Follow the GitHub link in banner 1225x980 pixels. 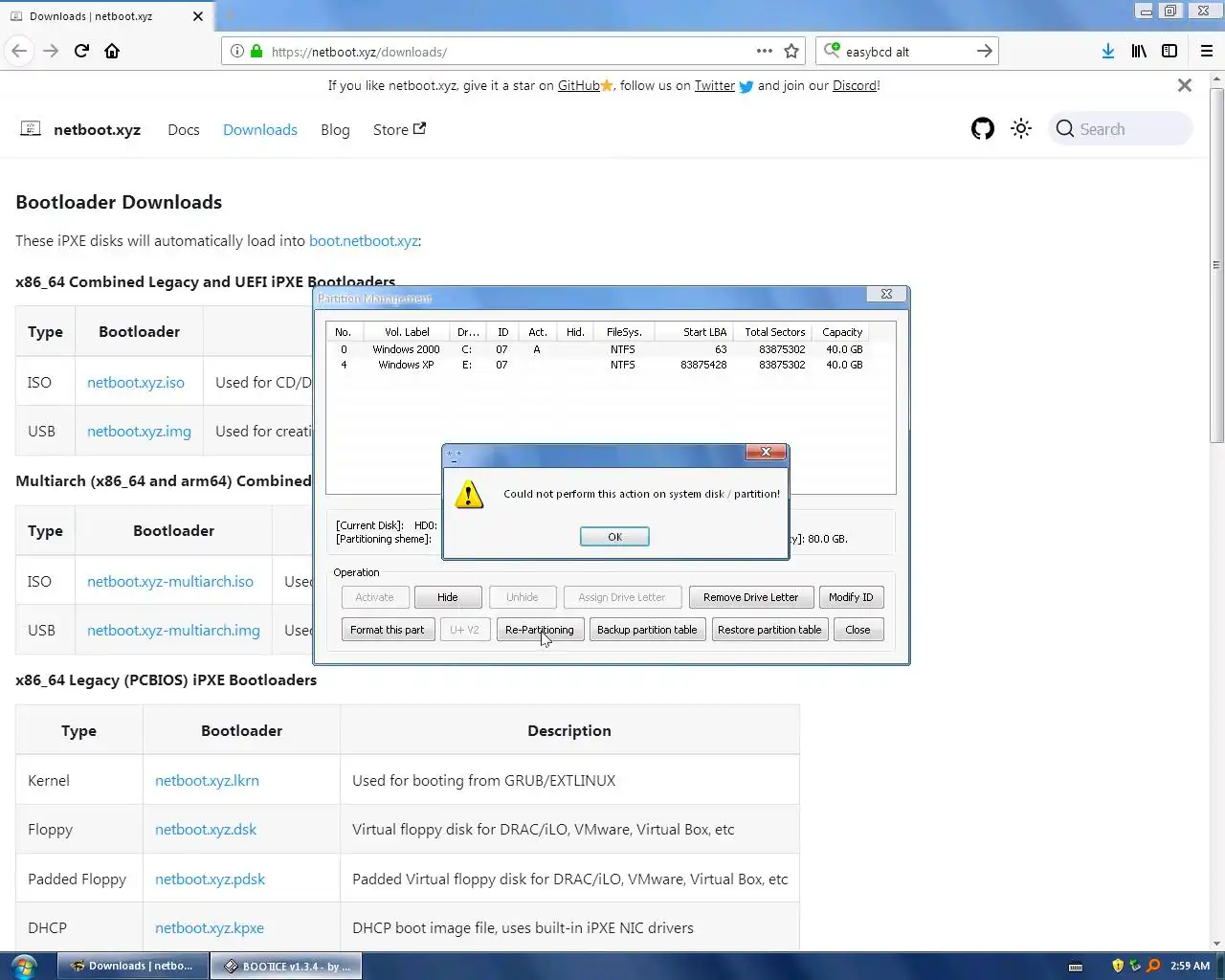[x=579, y=85]
